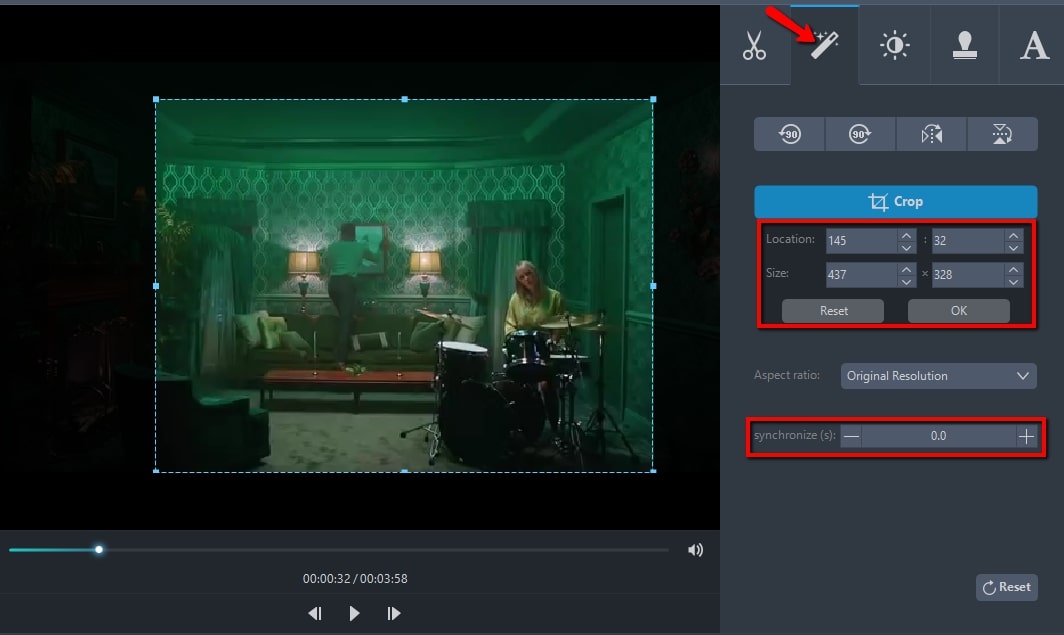Click the Location X field showing 145
This screenshot has width=1064, height=635.
point(861,240)
